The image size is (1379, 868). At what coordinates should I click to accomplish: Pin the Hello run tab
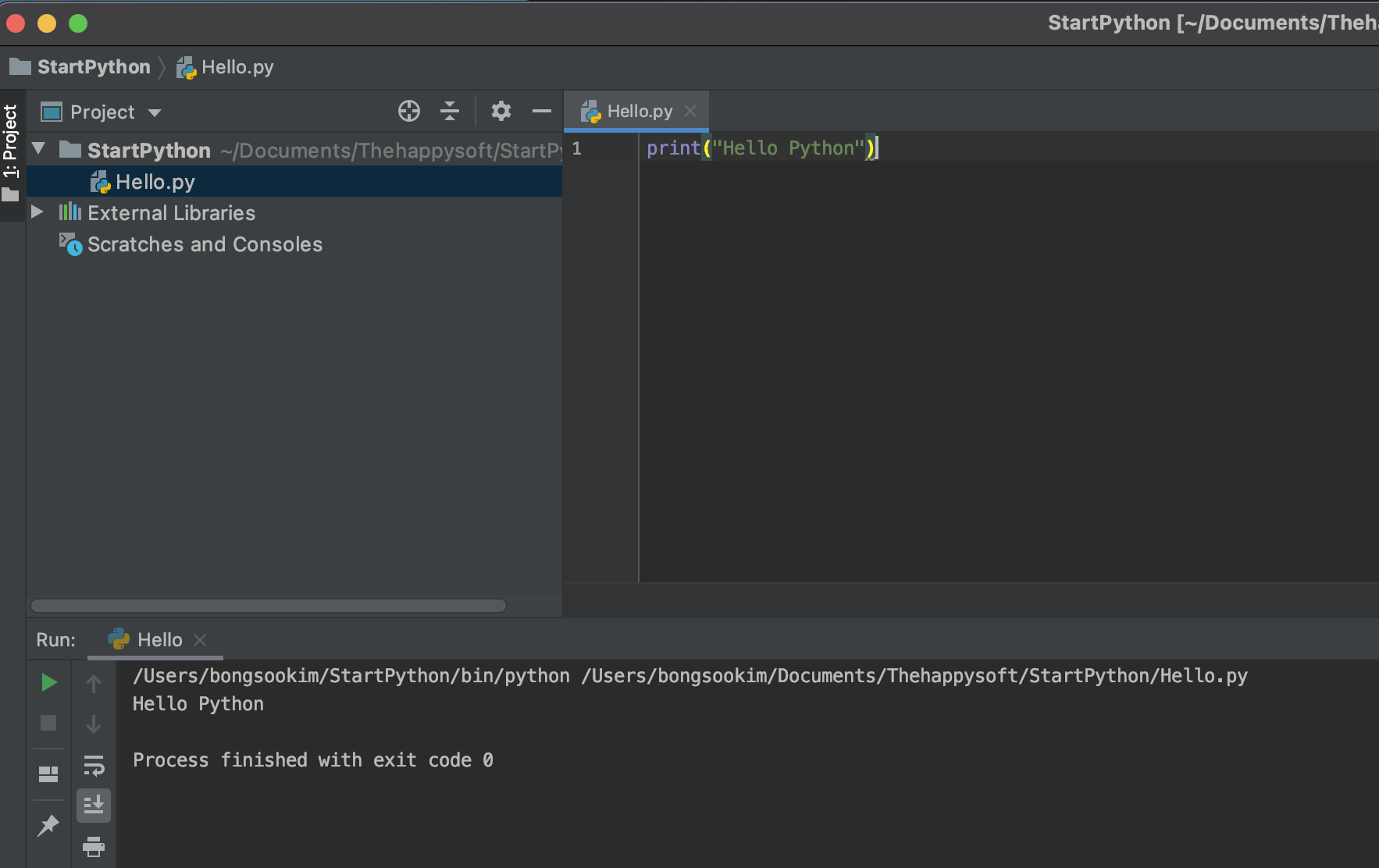pyautogui.click(x=48, y=825)
